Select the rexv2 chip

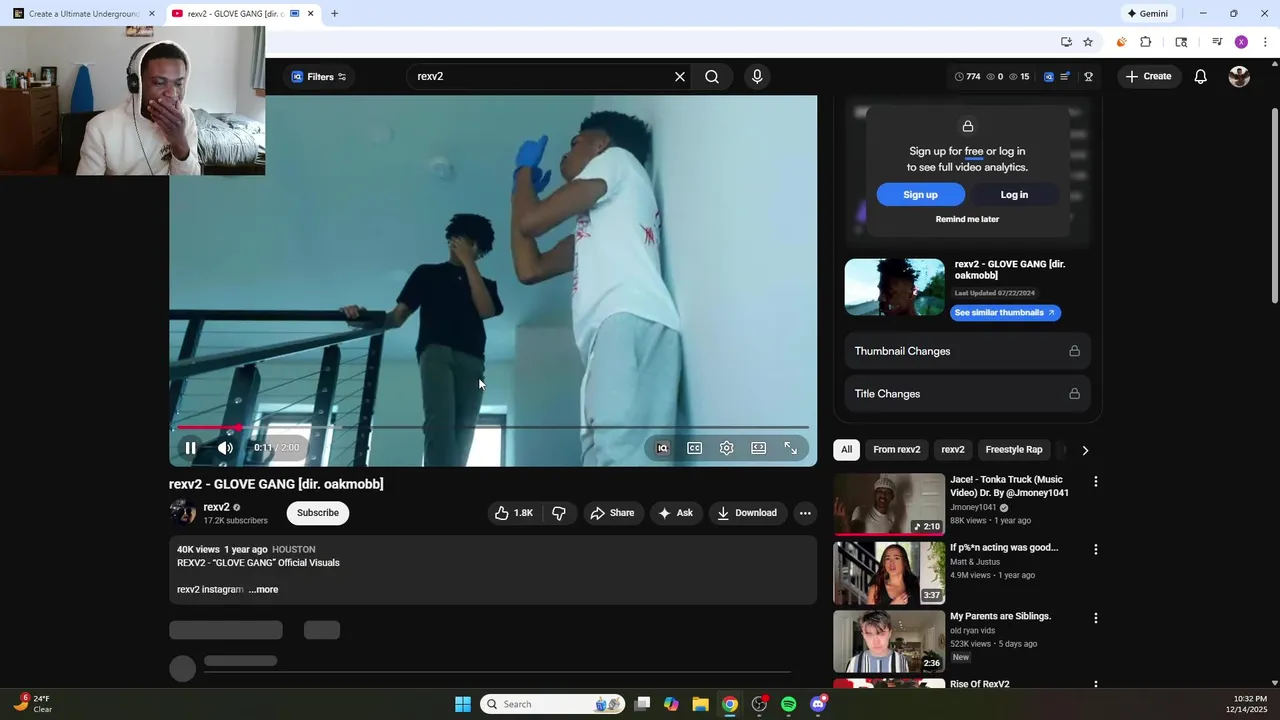click(953, 450)
